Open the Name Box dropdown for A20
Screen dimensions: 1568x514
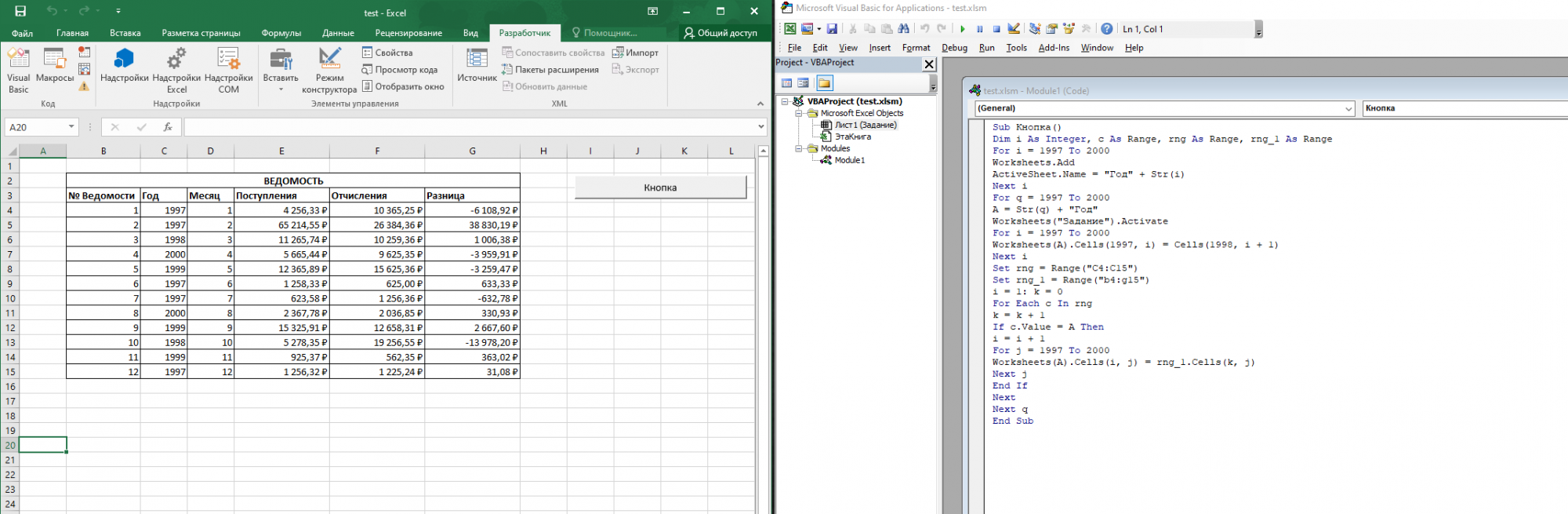tap(71, 127)
